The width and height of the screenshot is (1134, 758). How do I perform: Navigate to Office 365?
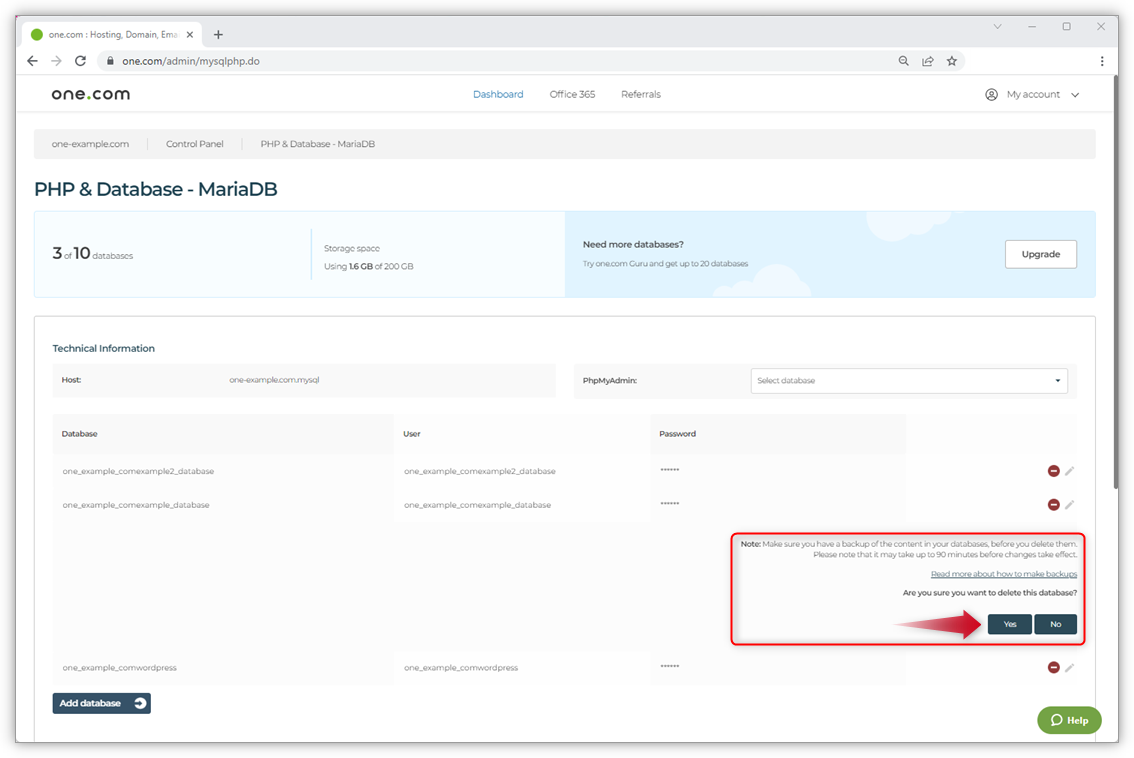point(572,94)
